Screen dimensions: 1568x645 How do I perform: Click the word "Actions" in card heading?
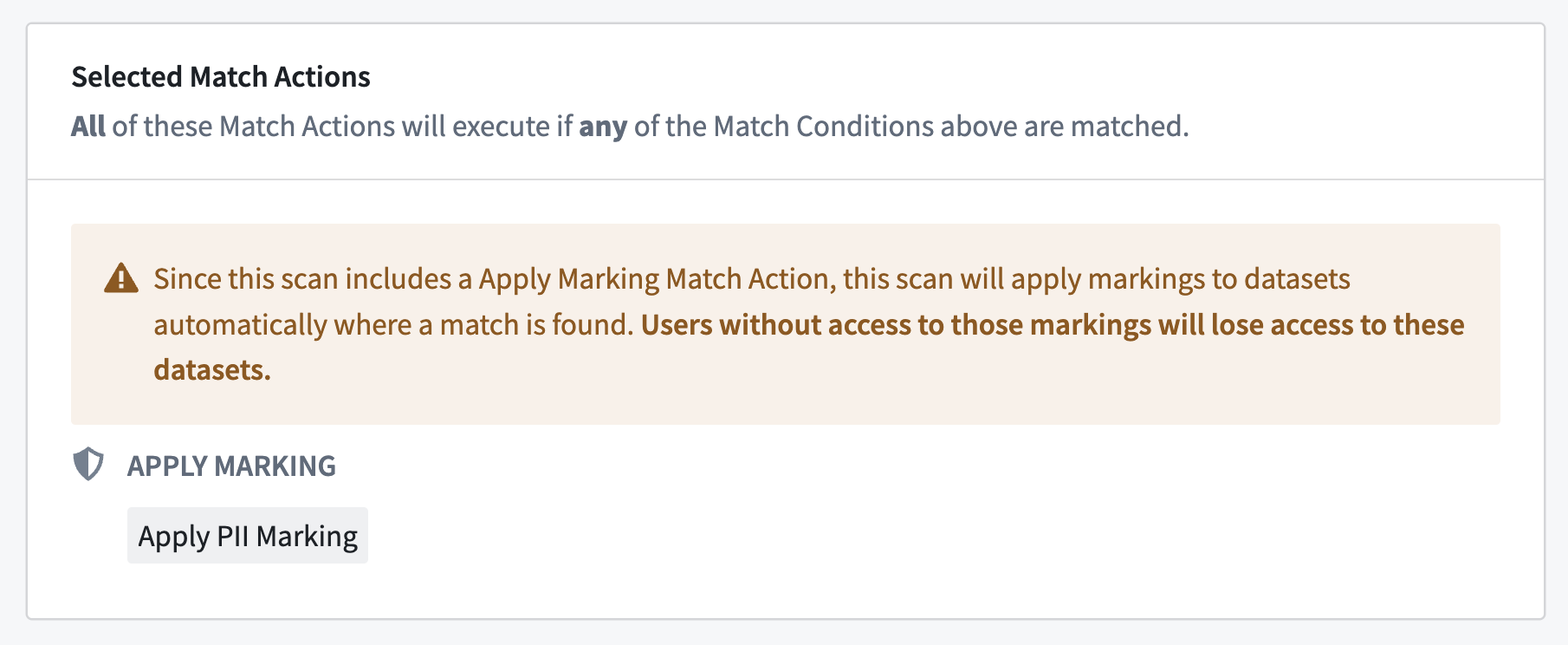[x=322, y=76]
